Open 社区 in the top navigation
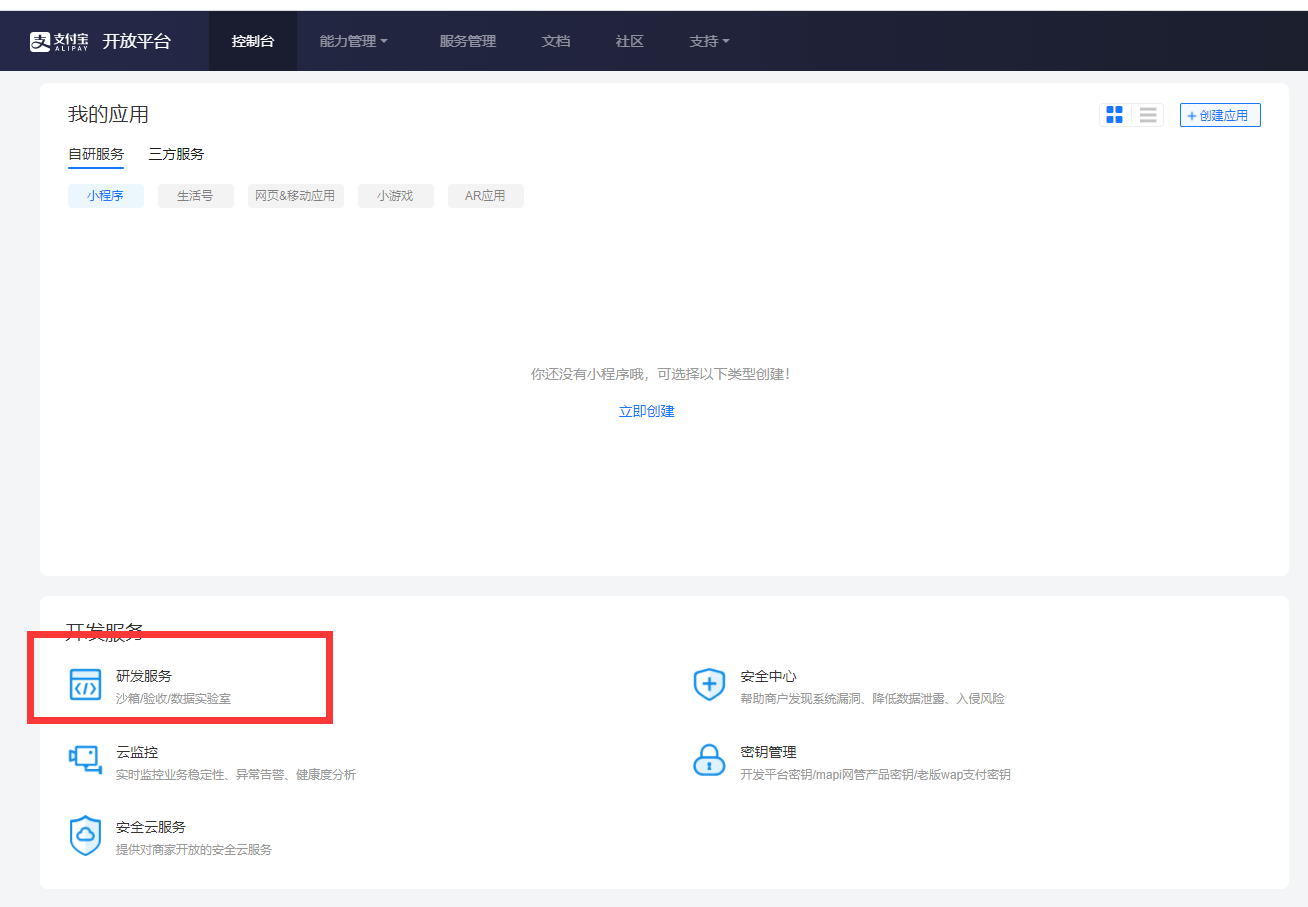This screenshot has height=907, width=1308. [630, 41]
